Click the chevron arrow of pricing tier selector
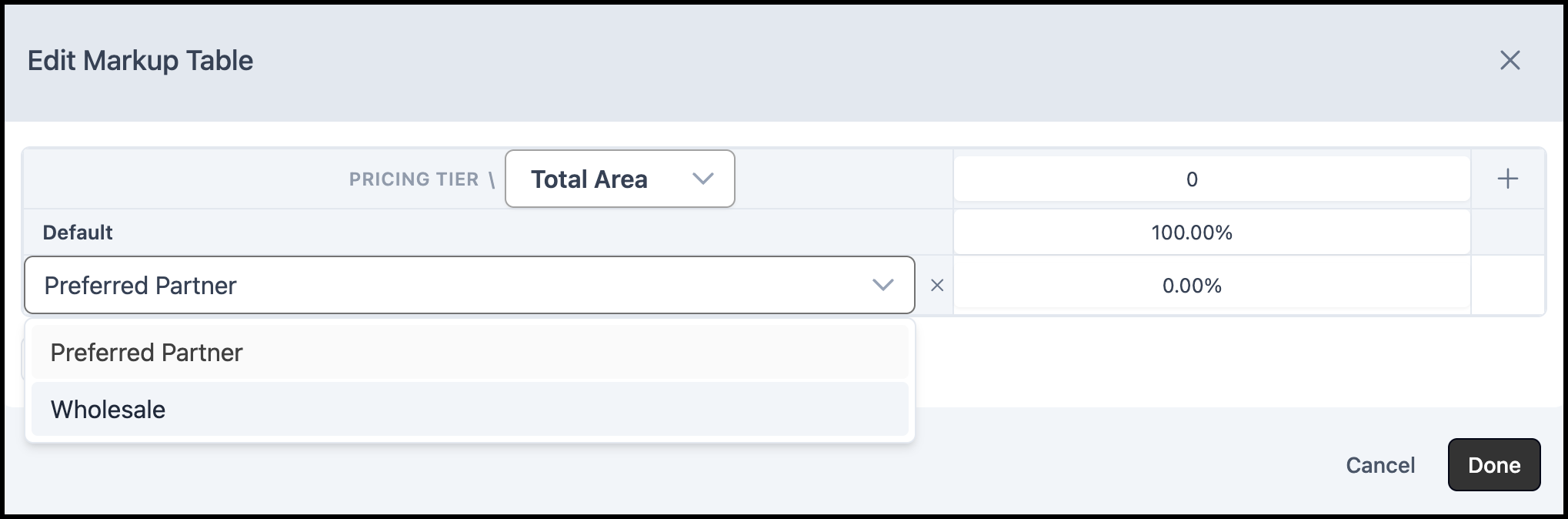This screenshot has height=519, width=1568. click(882, 285)
